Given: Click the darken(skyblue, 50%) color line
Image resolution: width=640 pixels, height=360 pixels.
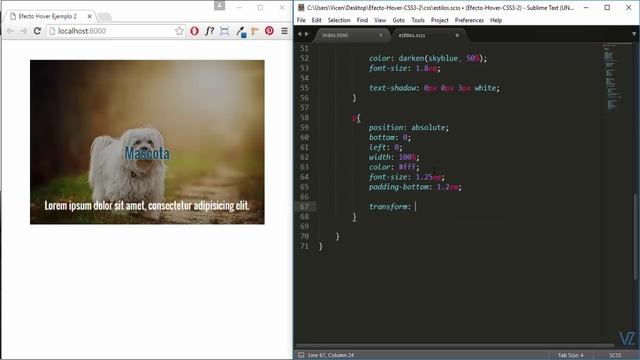Looking at the screenshot, I should [428, 58].
